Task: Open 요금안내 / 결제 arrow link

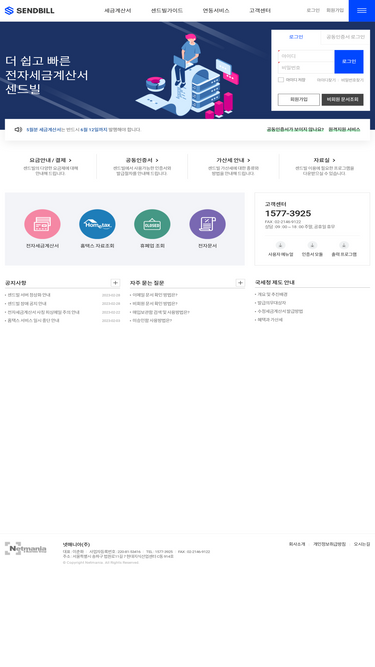Action: click(x=51, y=160)
